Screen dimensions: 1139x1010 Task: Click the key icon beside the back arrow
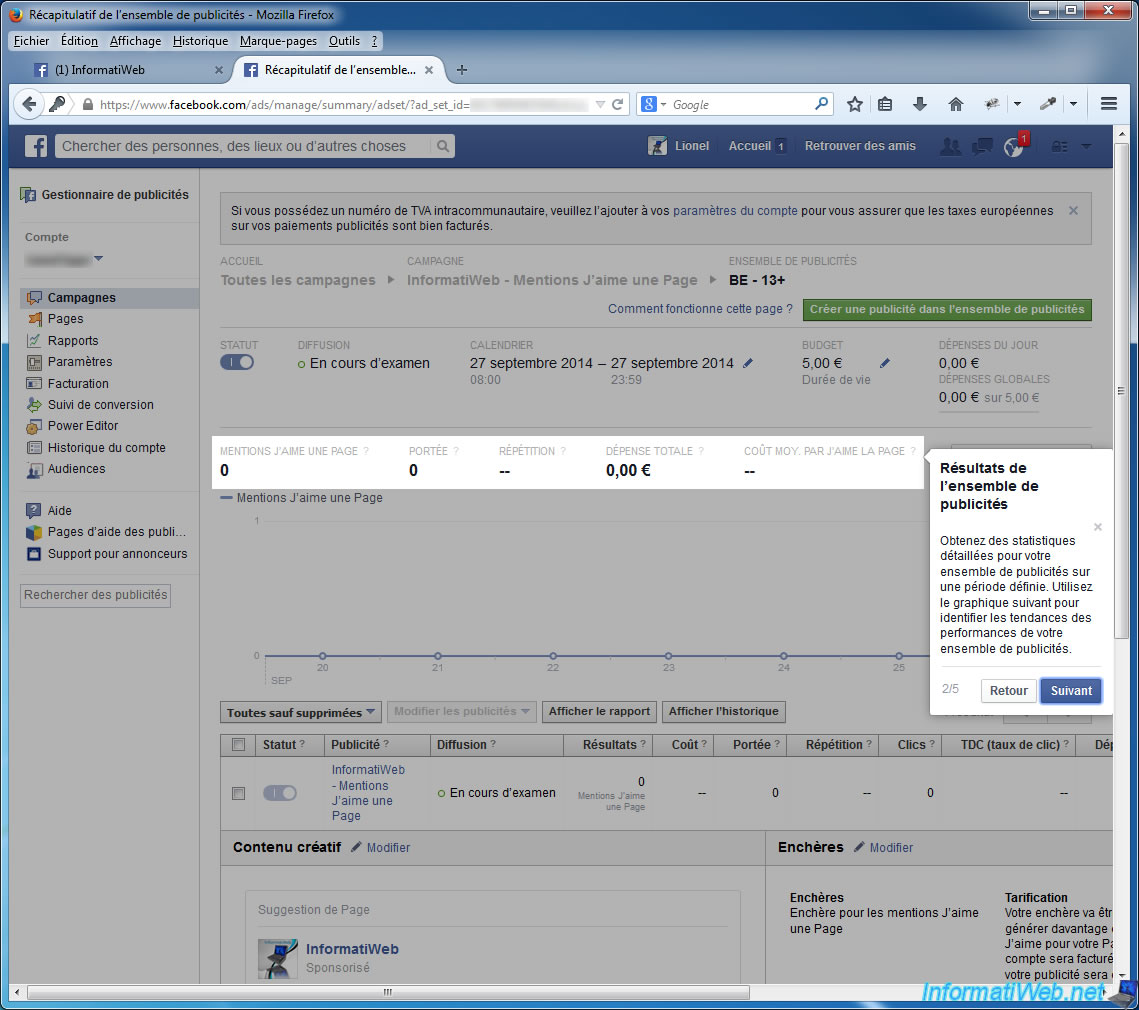coord(57,104)
